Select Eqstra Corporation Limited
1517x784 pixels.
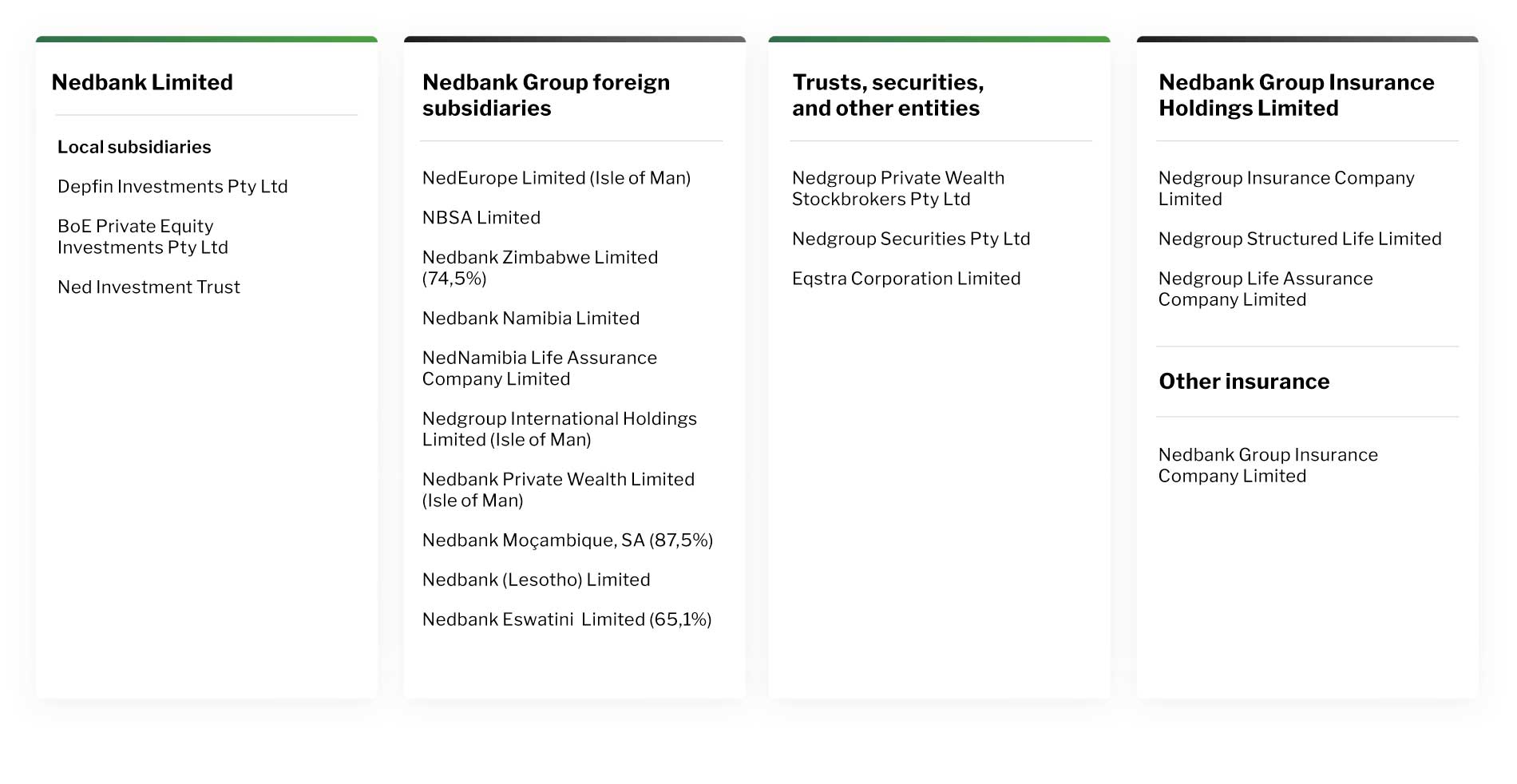coord(906,279)
